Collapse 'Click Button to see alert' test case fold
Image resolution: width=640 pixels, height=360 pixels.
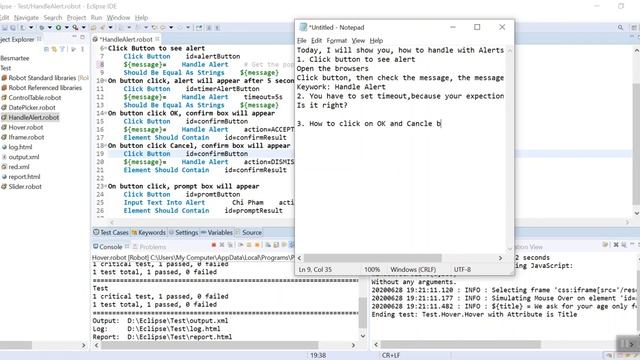[x=106, y=48]
